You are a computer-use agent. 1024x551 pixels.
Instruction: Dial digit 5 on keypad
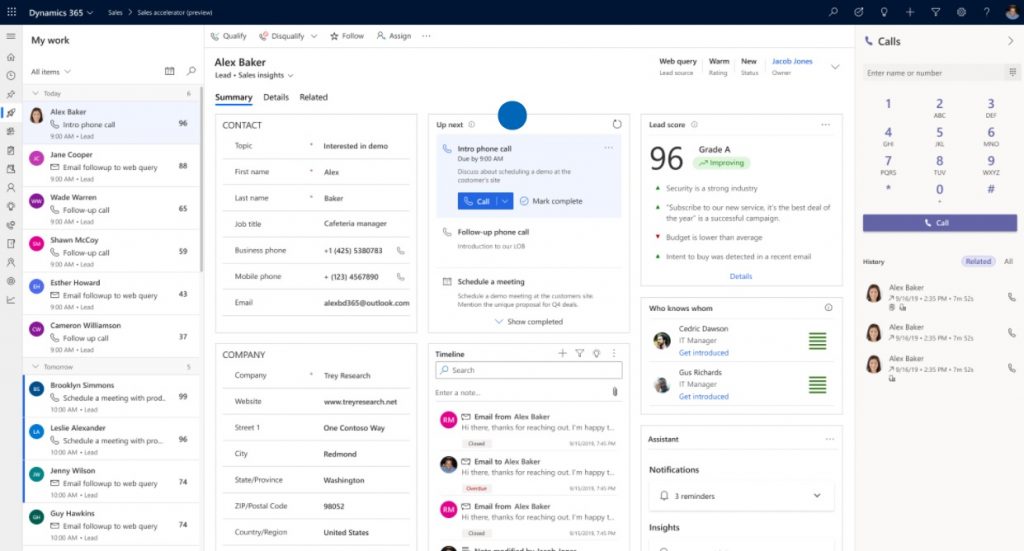[939, 136]
